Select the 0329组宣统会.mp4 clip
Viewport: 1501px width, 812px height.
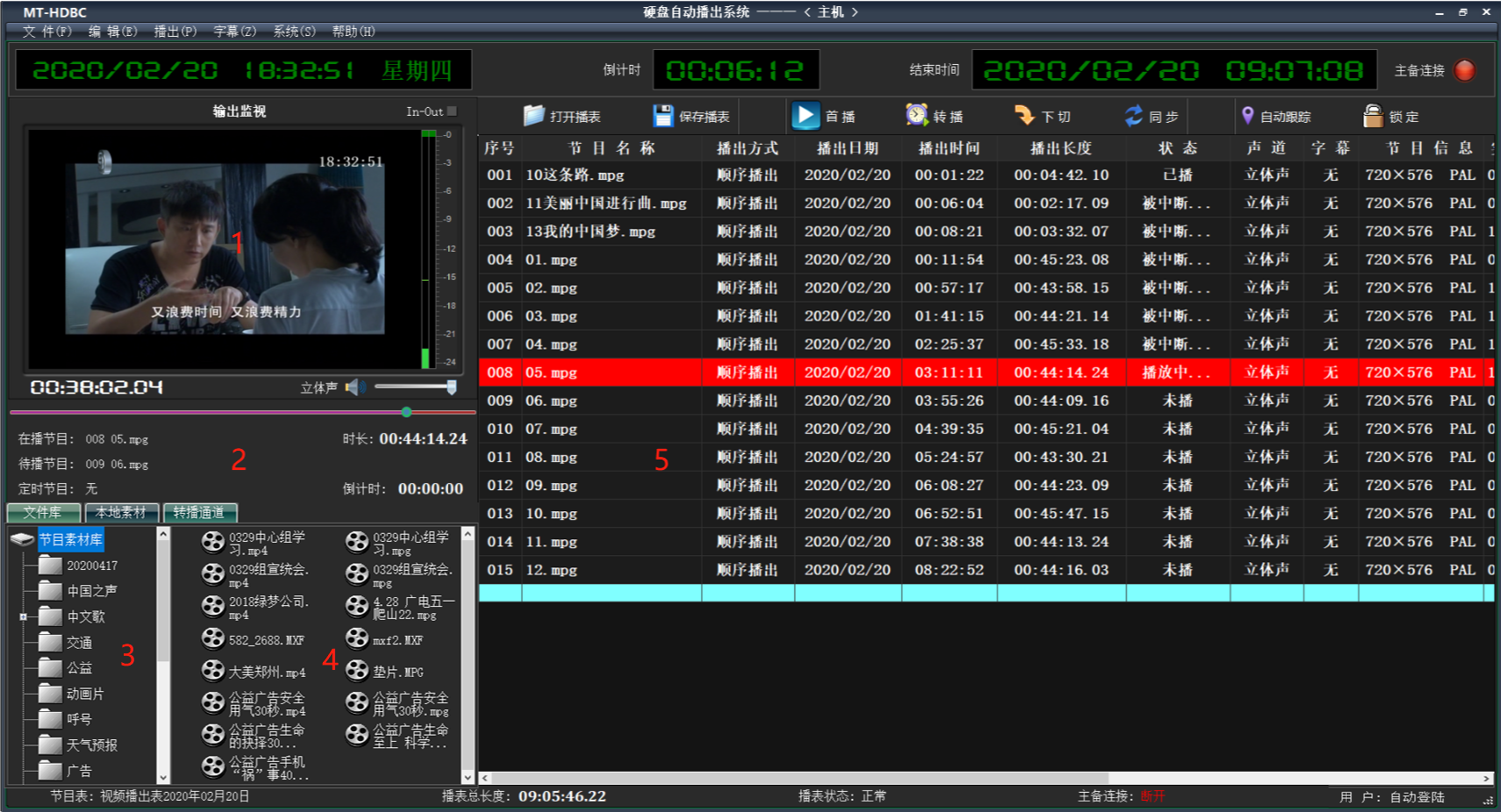[x=254, y=575]
